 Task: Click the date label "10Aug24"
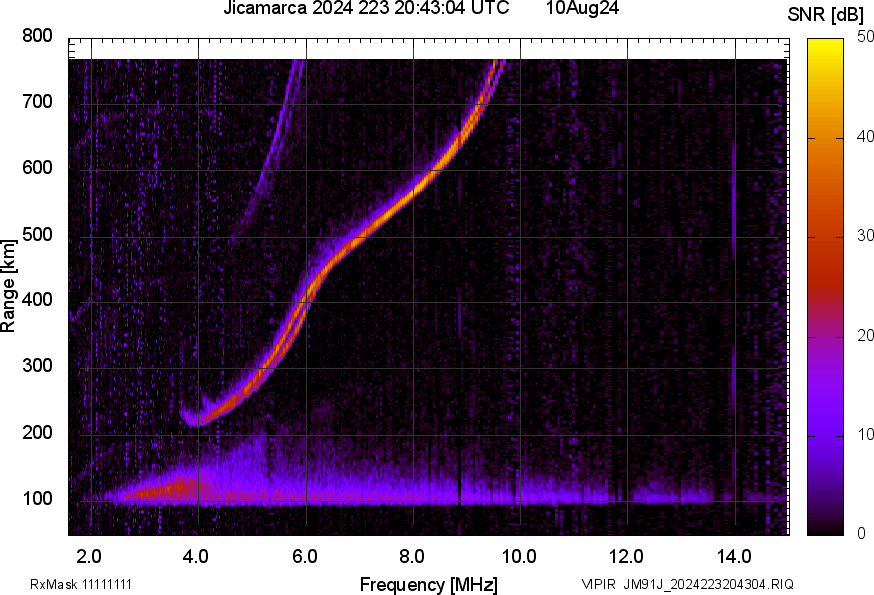(x=582, y=8)
